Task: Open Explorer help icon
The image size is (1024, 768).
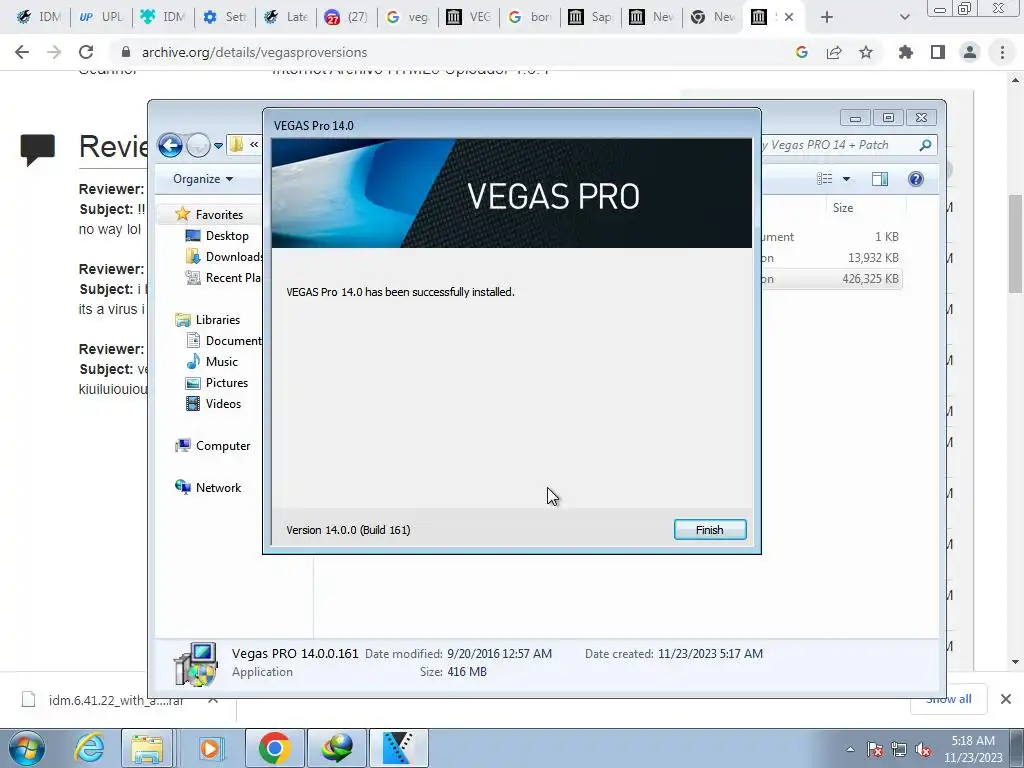Action: pyautogui.click(x=916, y=179)
